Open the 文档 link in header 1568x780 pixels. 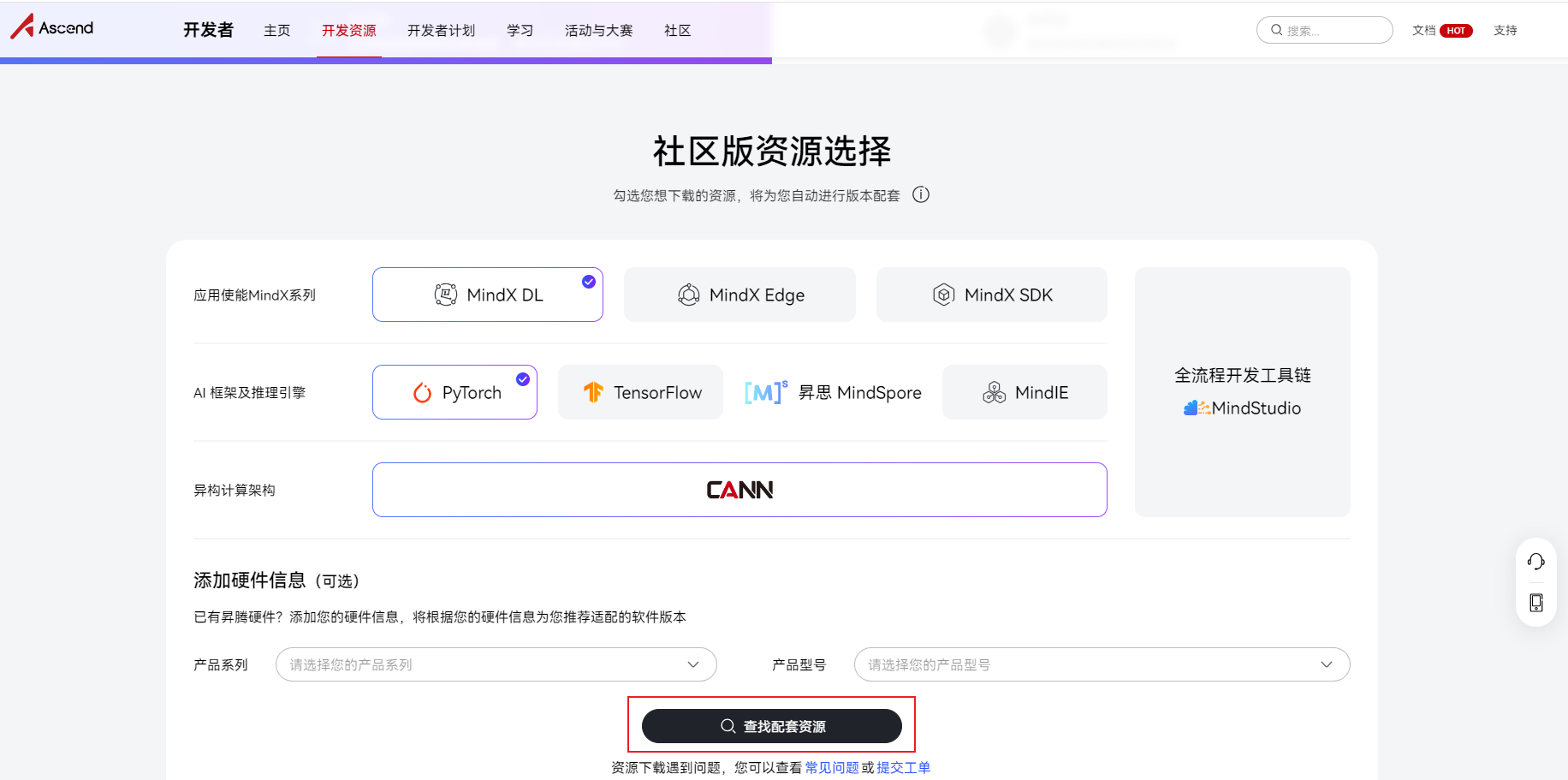coord(1424,30)
